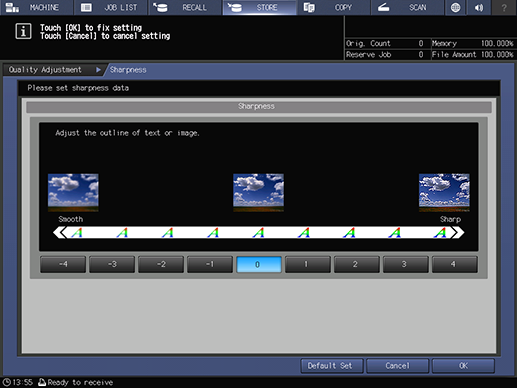
Task: Switch to the RECALL tab
Action: coord(185,7)
